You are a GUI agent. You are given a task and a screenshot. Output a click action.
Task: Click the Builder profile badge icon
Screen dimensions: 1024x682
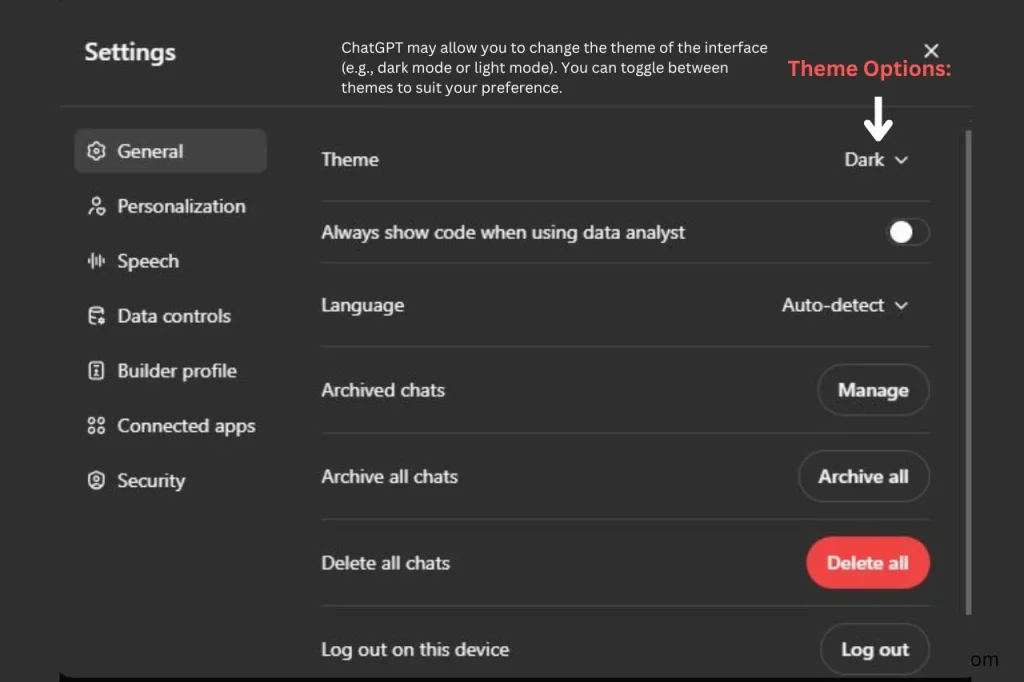(96, 371)
